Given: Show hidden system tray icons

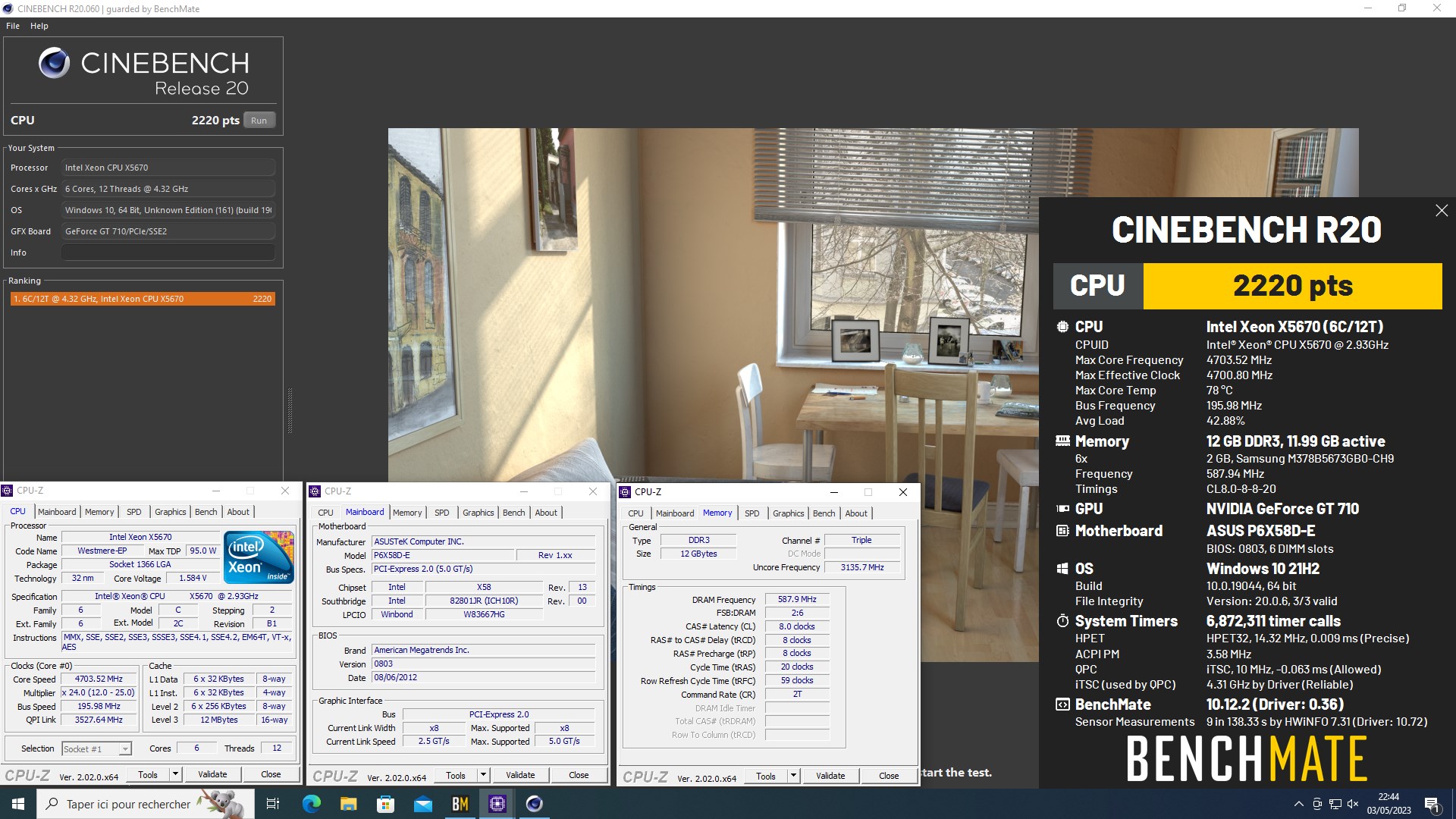Looking at the screenshot, I should [x=1298, y=804].
